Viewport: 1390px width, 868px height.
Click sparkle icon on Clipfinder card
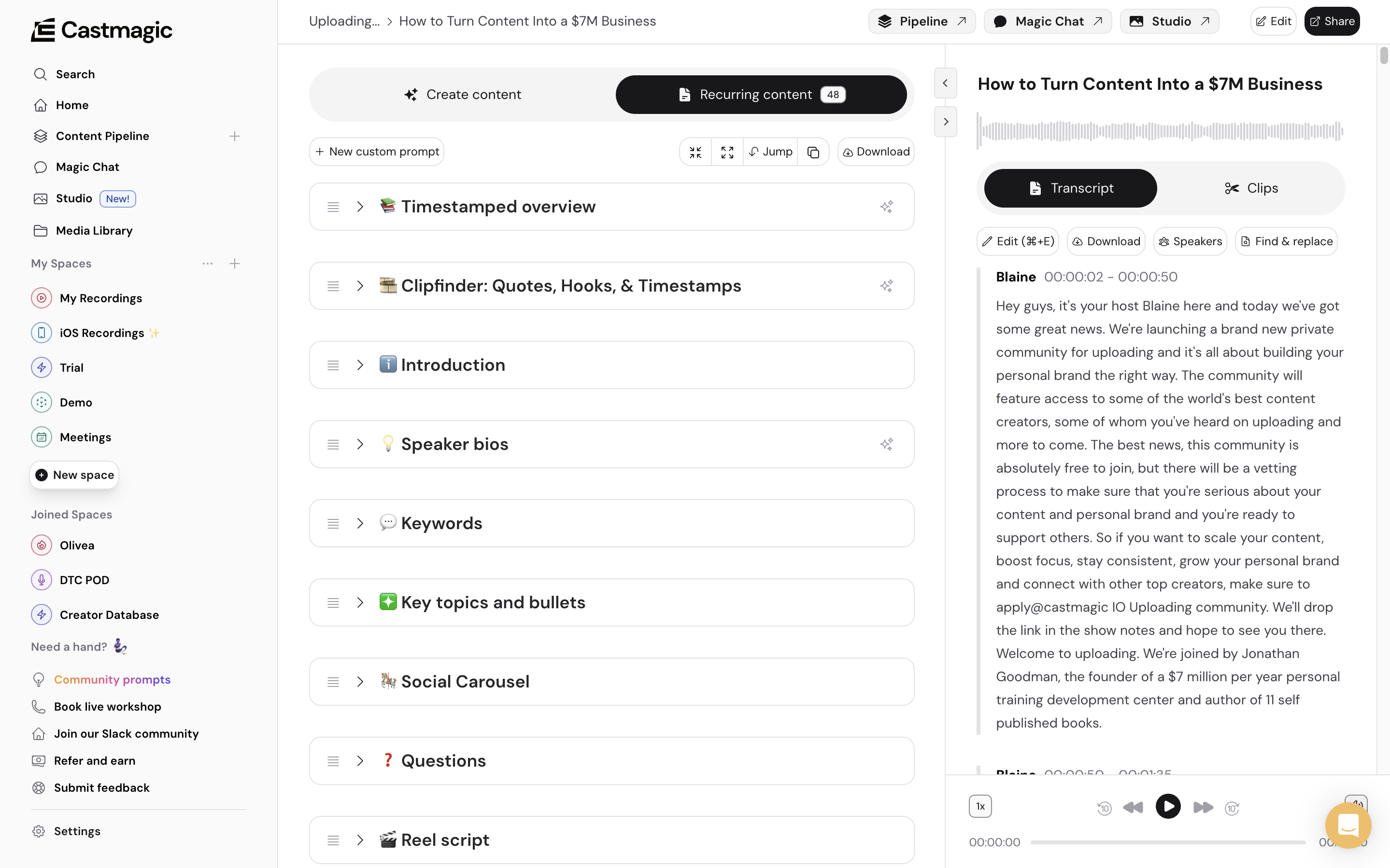pos(886,286)
